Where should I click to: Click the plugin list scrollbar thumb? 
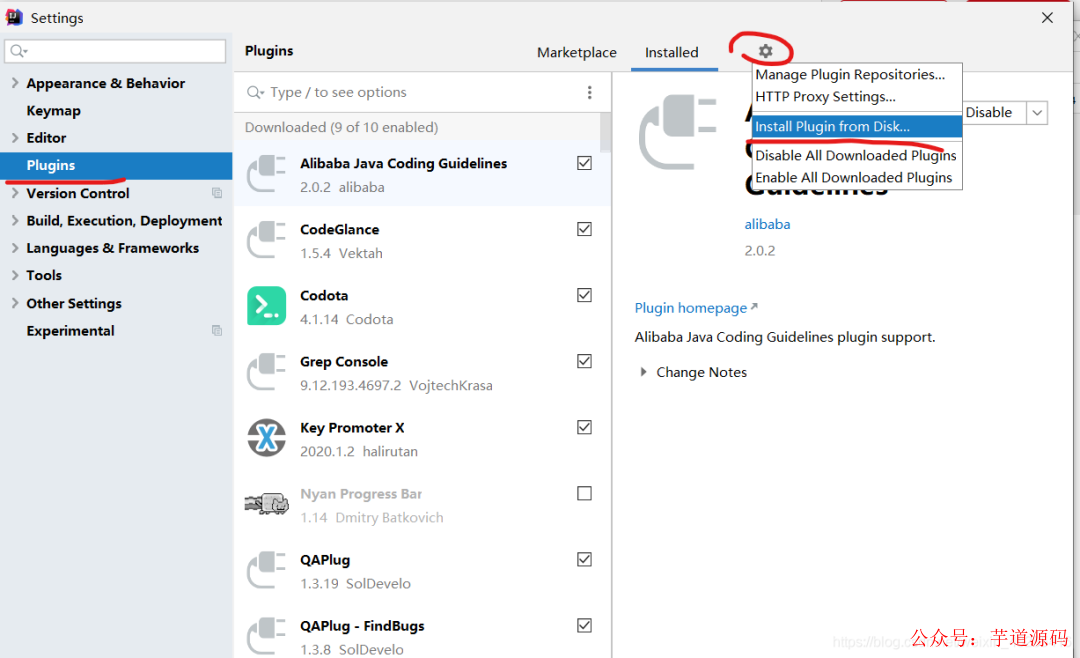(605, 132)
